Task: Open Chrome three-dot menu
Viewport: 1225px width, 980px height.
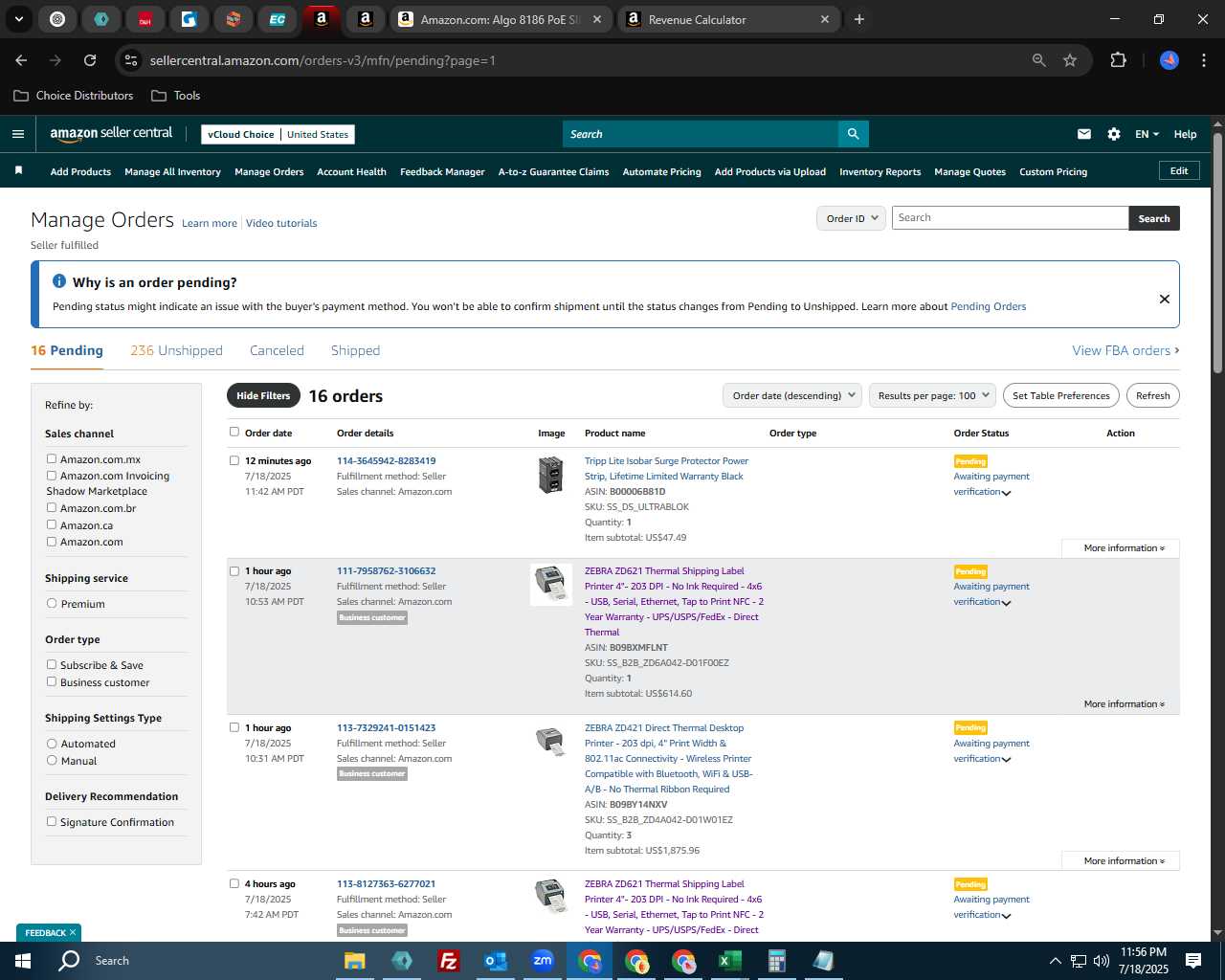Action: click(x=1202, y=60)
